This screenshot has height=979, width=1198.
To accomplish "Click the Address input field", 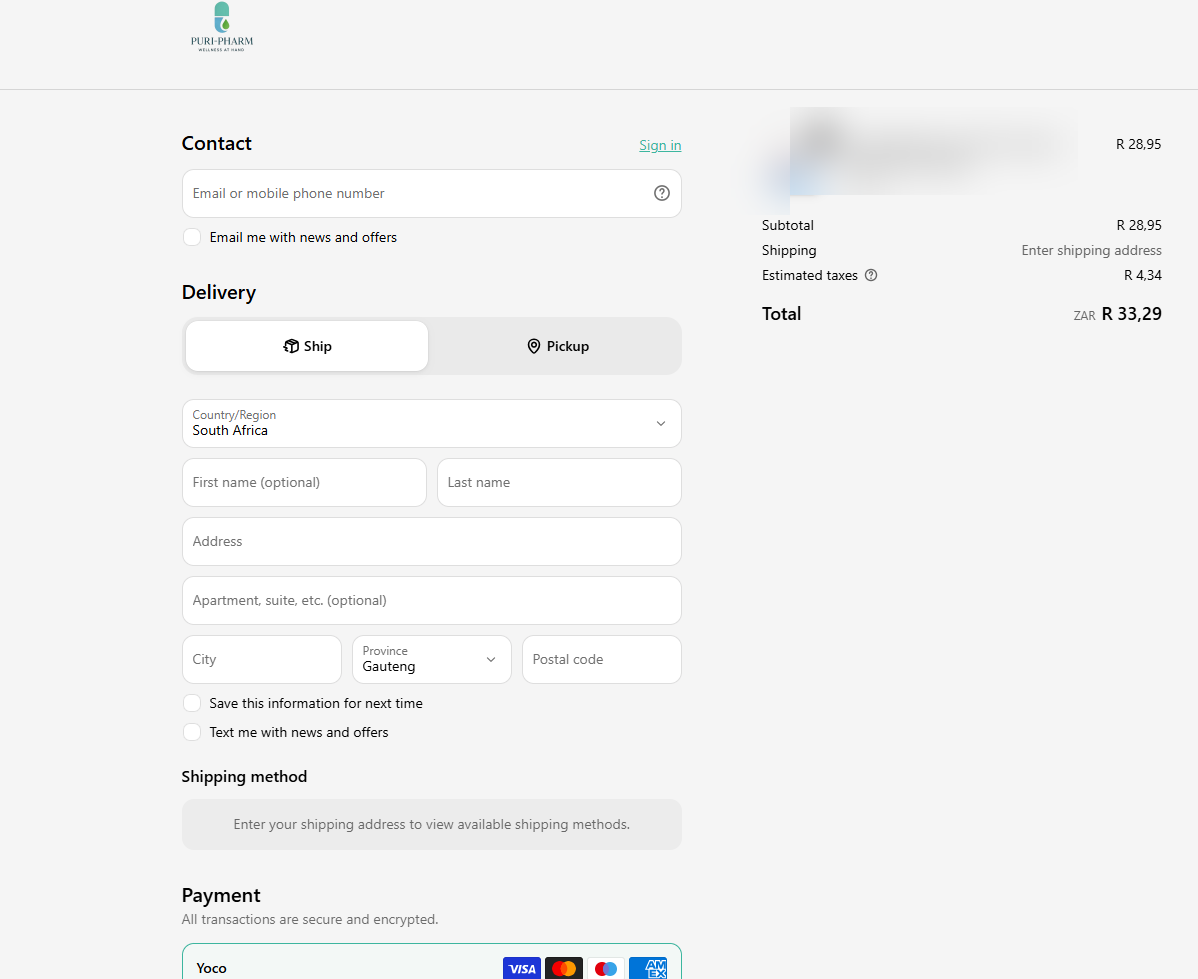I will 432,542.
